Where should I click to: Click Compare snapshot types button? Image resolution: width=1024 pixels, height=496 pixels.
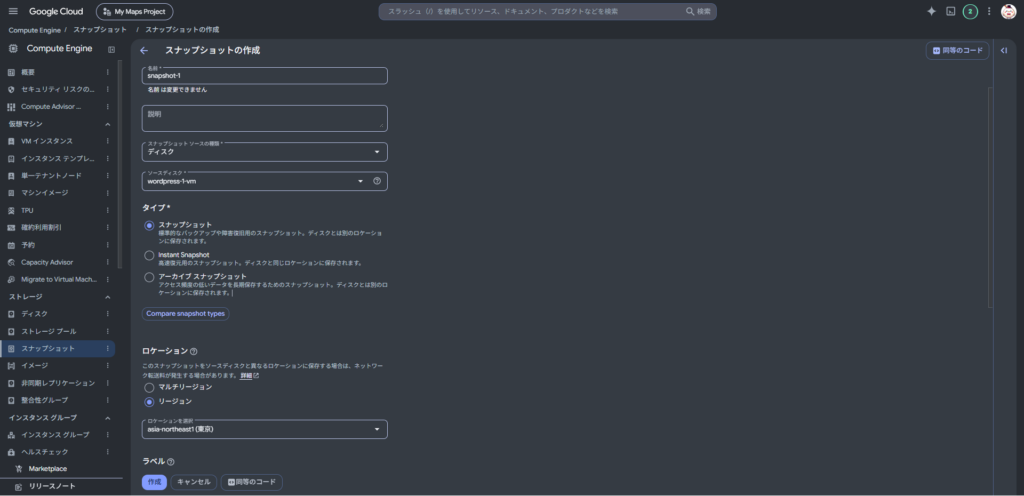[185, 314]
